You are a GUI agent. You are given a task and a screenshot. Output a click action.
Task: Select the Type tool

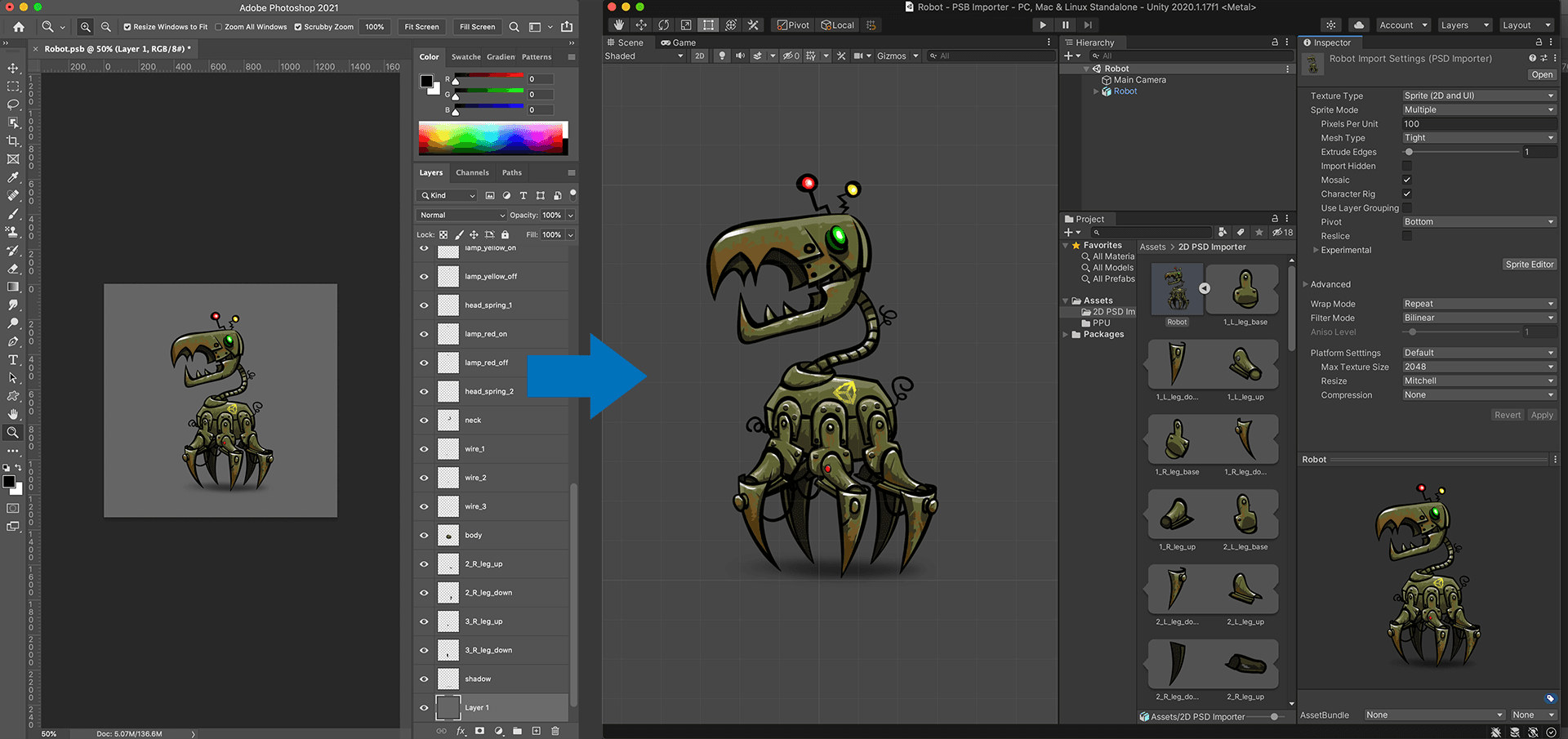(13, 360)
